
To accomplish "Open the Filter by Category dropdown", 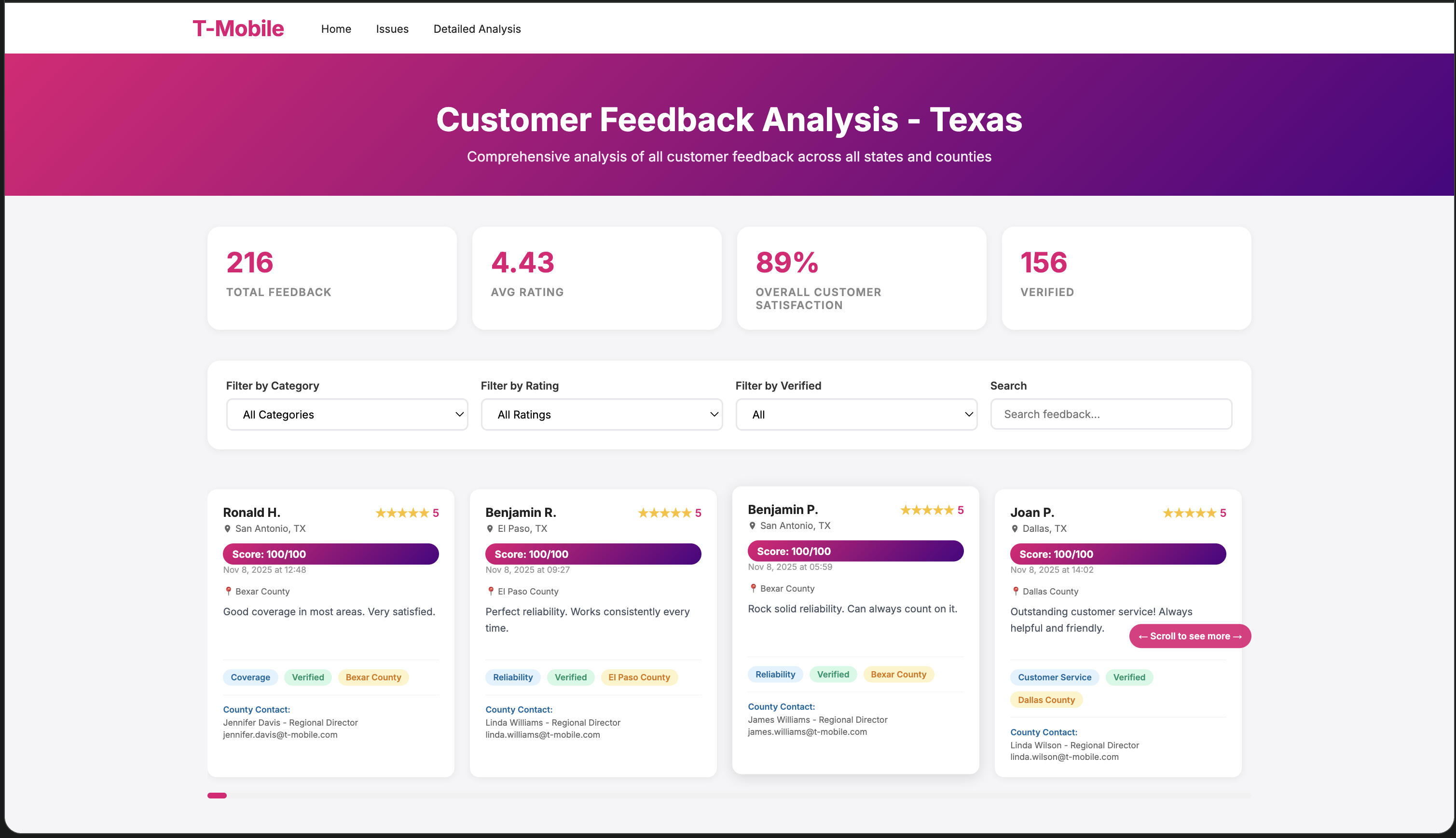I will pyautogui.click(x=346, y=414).
